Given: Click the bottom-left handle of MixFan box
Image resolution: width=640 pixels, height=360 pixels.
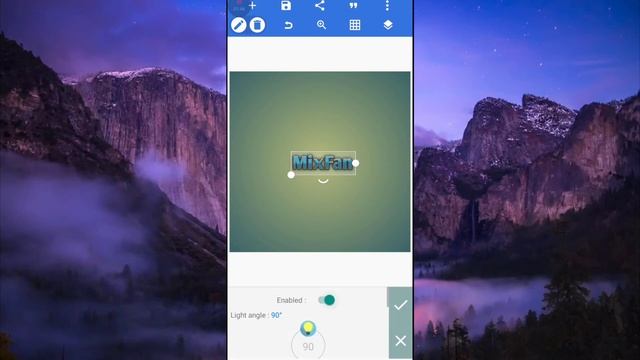Looking at the screenshot, I should pyautogui.click(x=291, y=175).
